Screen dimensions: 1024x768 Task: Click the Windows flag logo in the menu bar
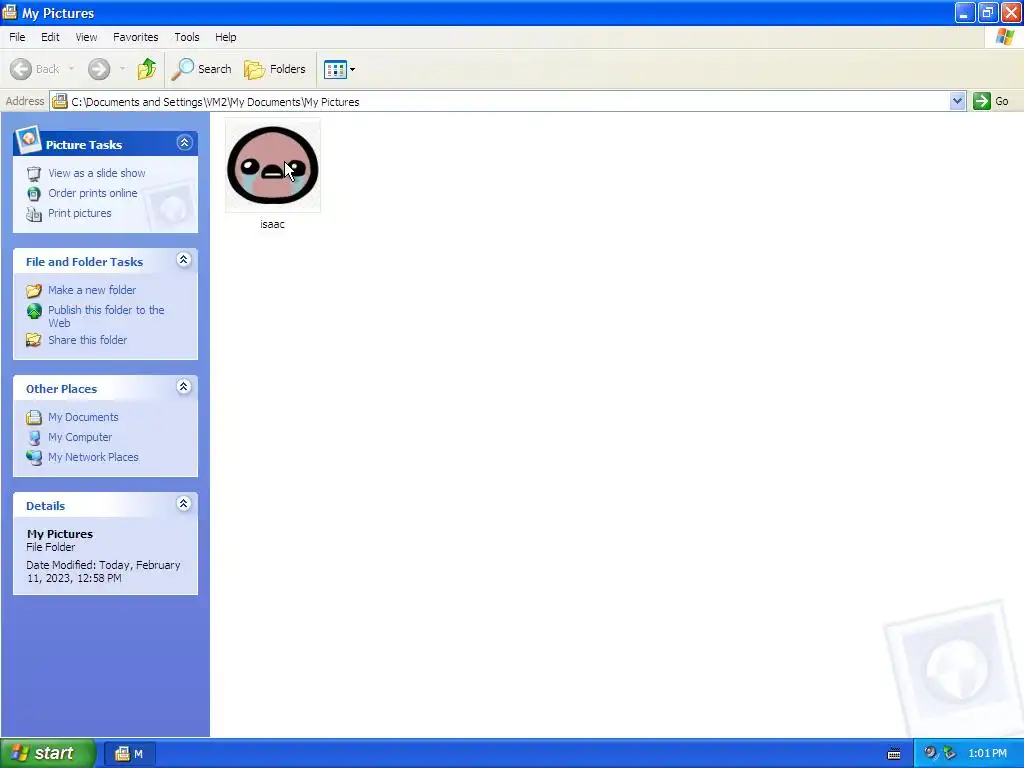(x=1005, y=37)
